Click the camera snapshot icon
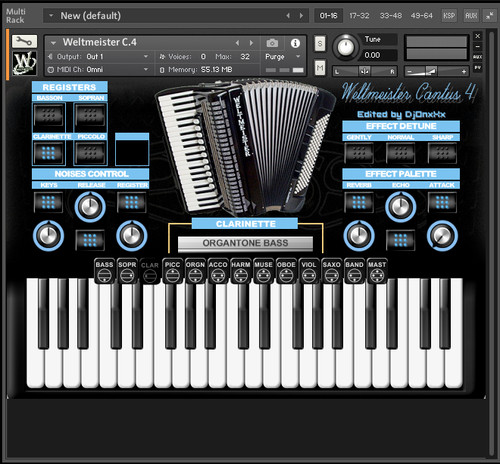500x464 pixels. coord(272,43)
